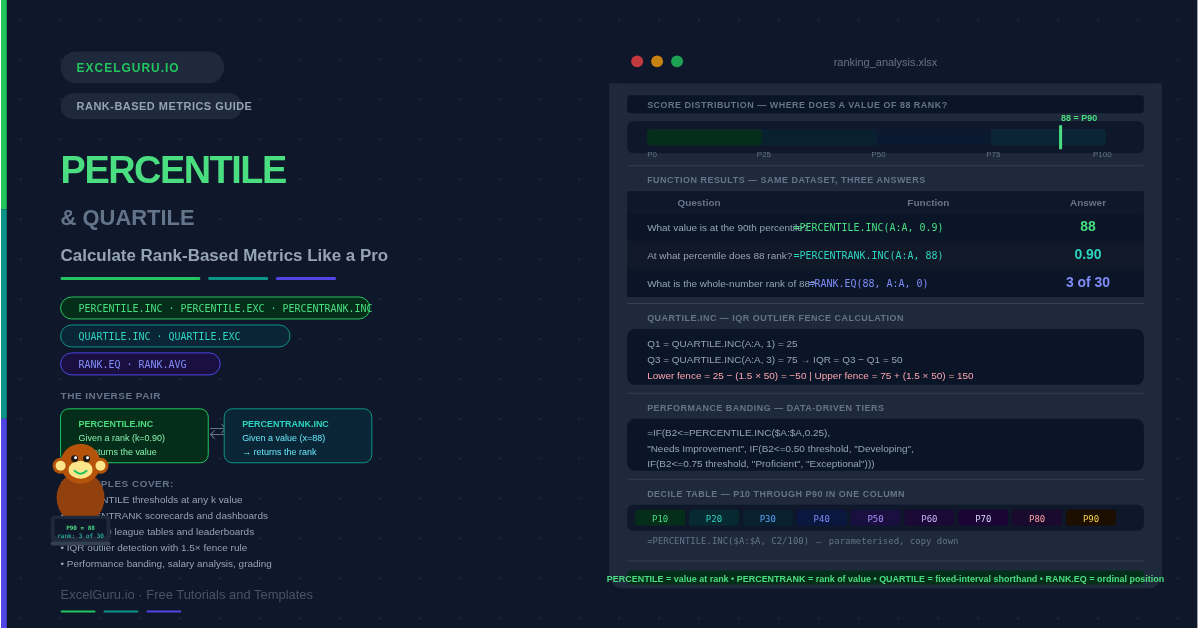Click the =RANK.EQ(88, A:A, 0) formula
The height and width of the screenshot is (628, 1200).
(x=870, y=283)
